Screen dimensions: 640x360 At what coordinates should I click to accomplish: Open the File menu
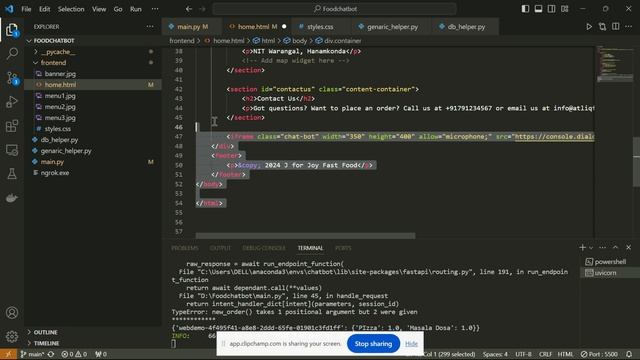26,9
